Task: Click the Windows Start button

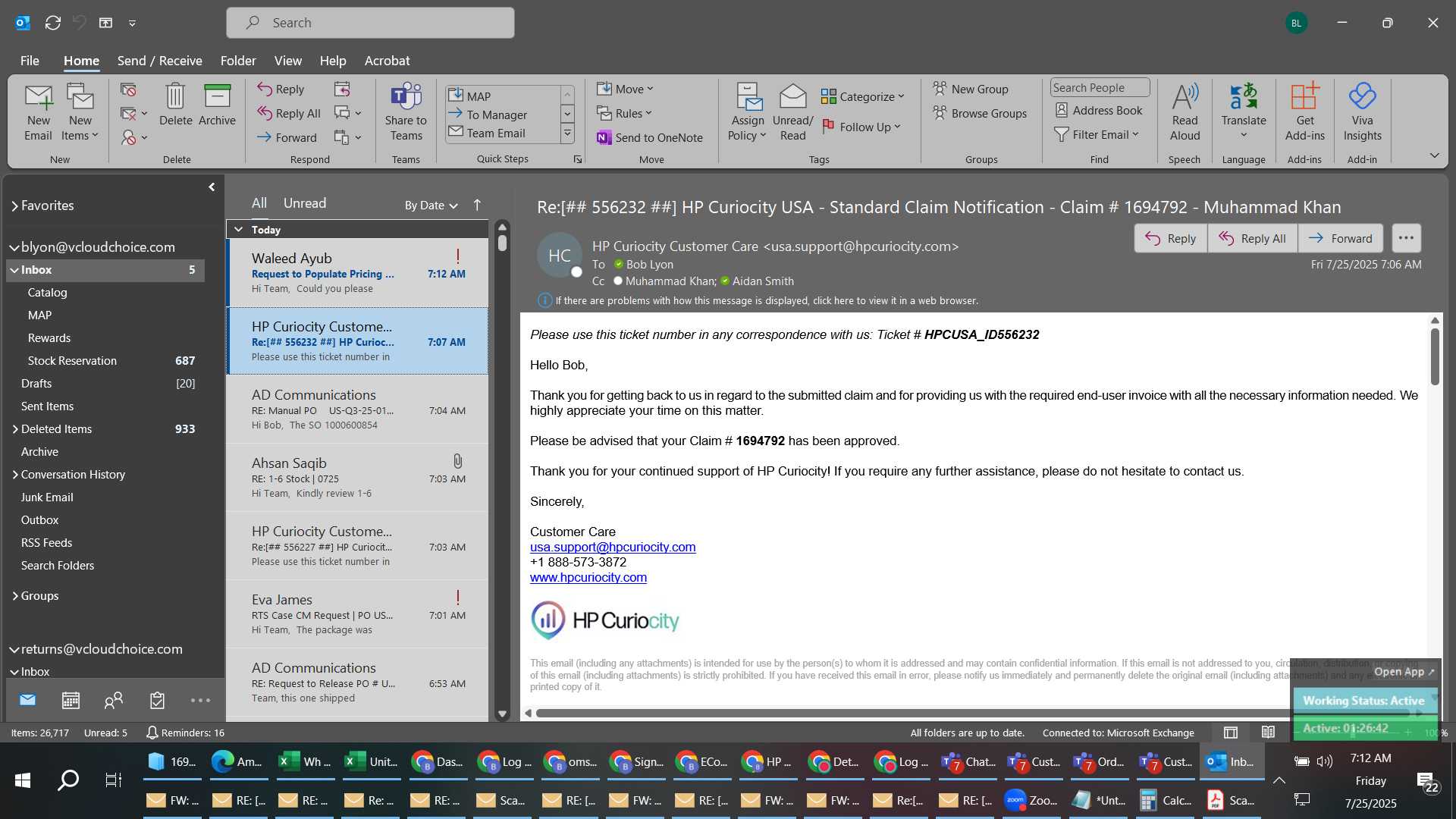Action: [x=23, y=780]
